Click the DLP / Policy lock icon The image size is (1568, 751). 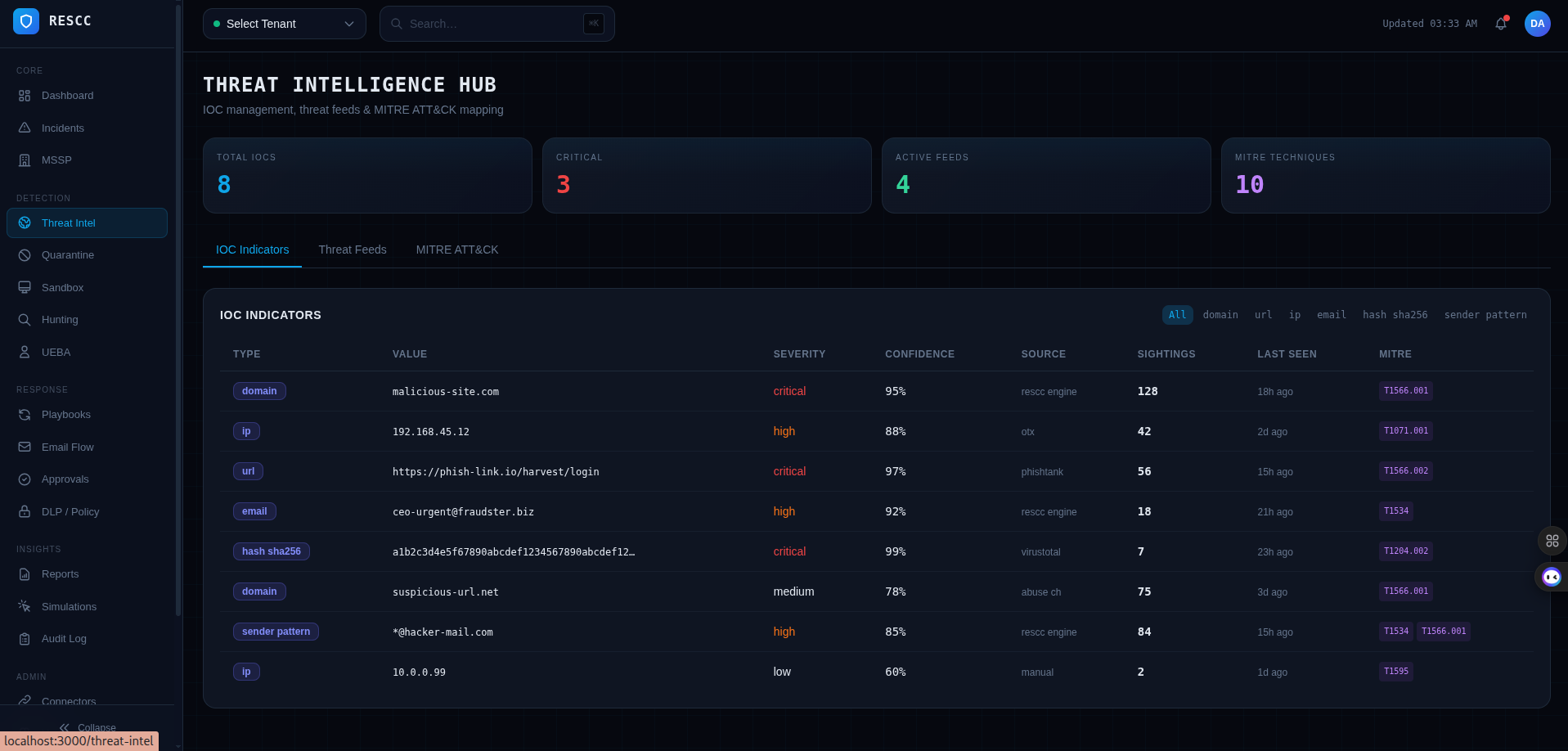click(25, 511)
